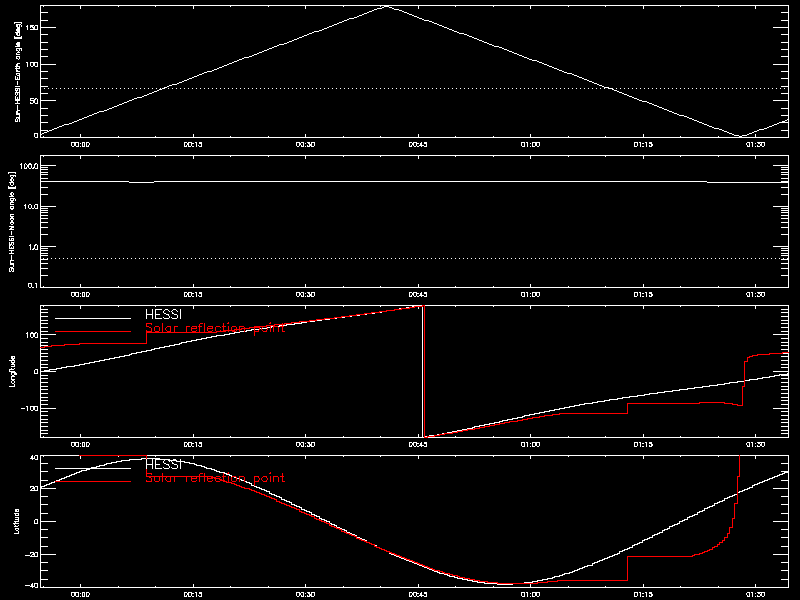Click the peak of the Sun-HESSI-Earth angle curve
The image size is (800, 600).
tap(386, 7)
